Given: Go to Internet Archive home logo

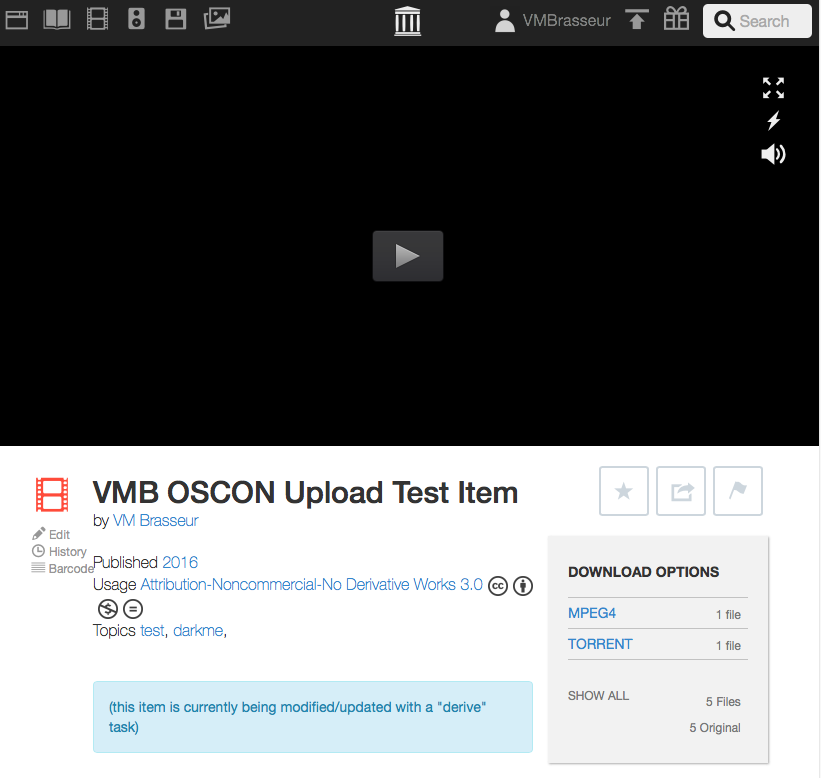Looking at the screenshot, I should (x=407, y=21).
